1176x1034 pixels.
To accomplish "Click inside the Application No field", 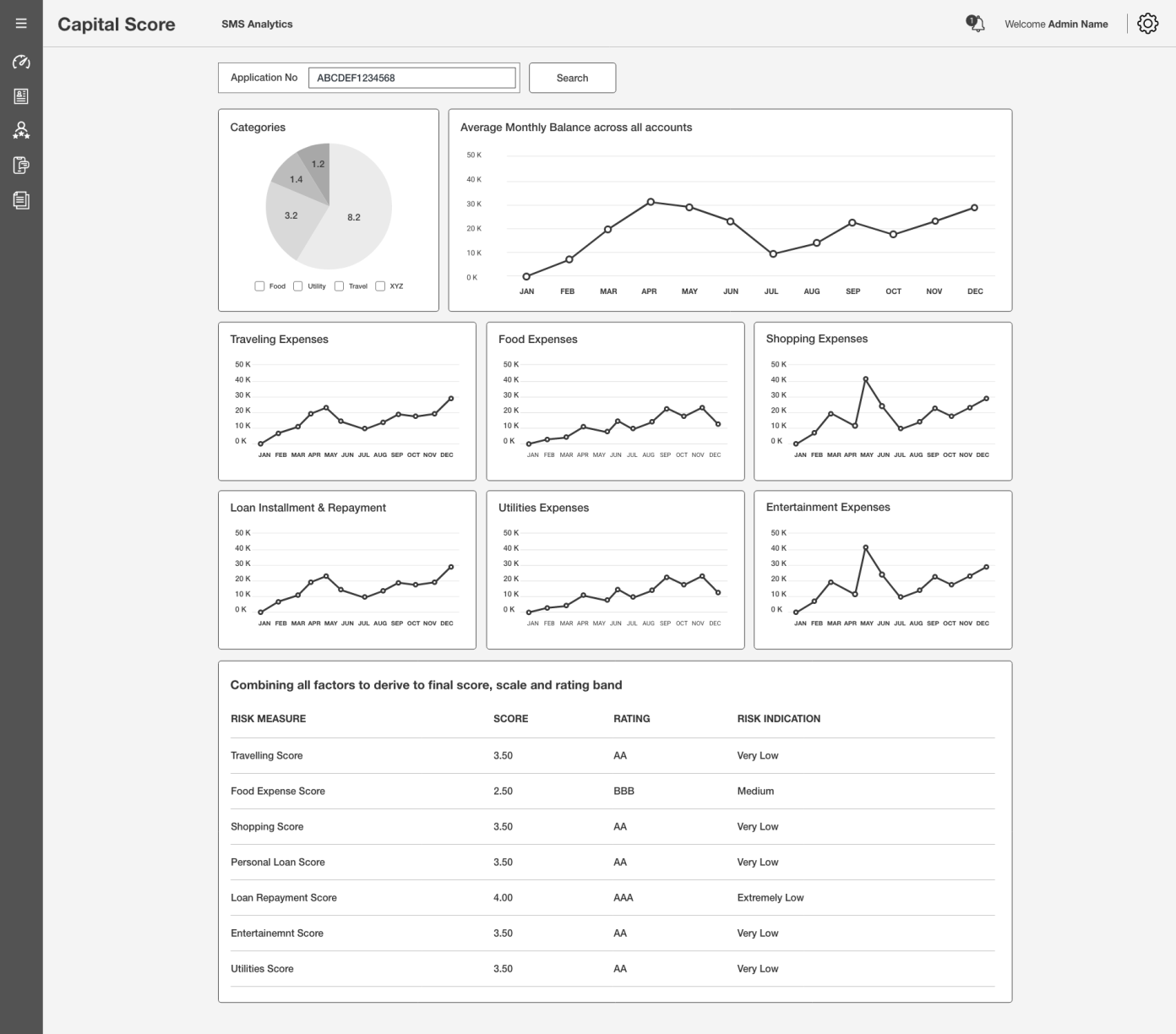I will point(411,77).
